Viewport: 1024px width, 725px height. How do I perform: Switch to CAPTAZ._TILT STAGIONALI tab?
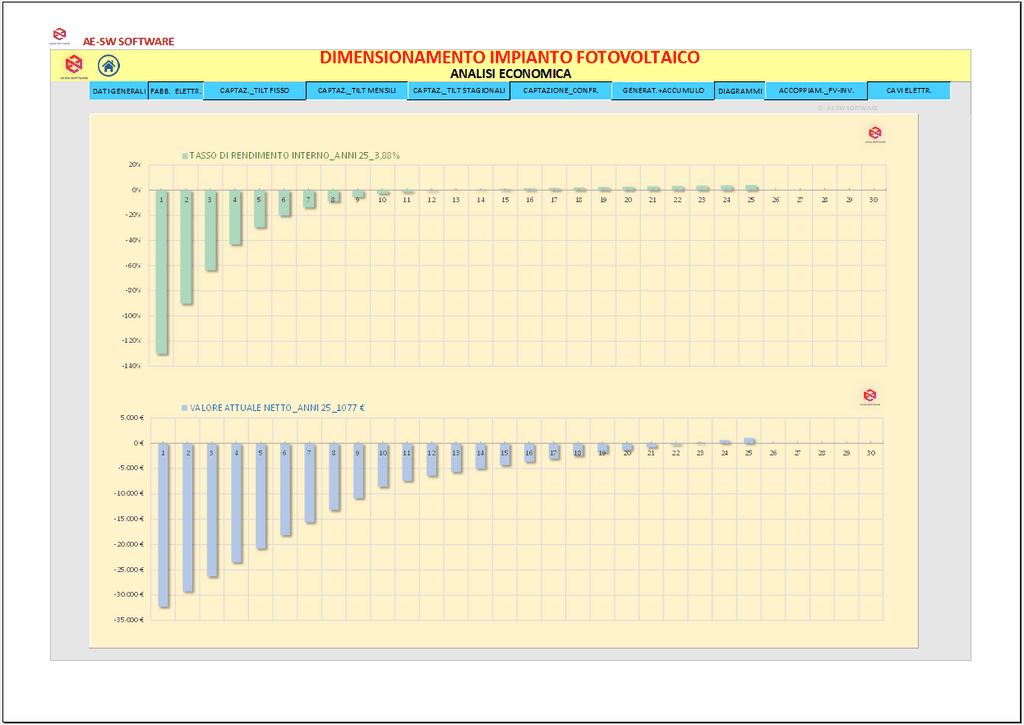459,91
